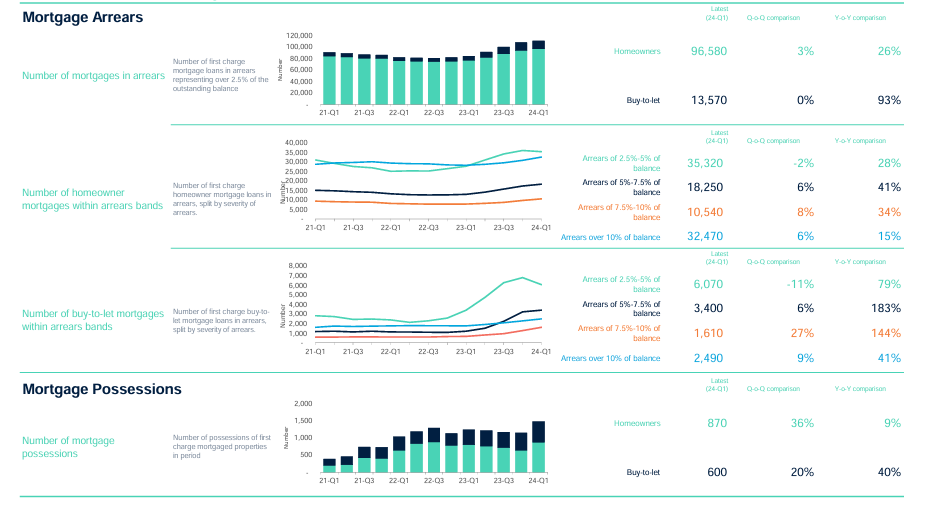This screenshot has height=517, width=934.
Task: Select the Mortgage Possessions section heading
Action: pyautogui.click(x=102, y=389)
